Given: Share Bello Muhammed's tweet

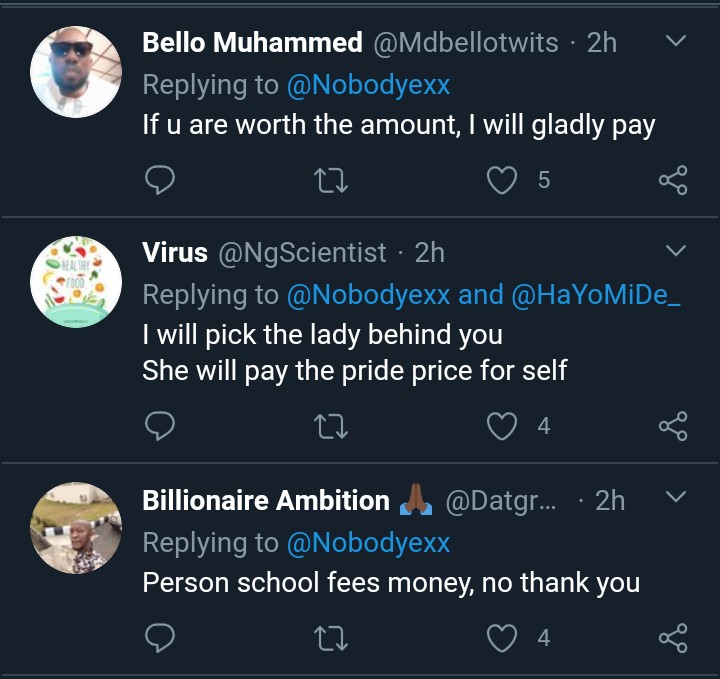Looking at the screenshot, I should coord(673,180).
